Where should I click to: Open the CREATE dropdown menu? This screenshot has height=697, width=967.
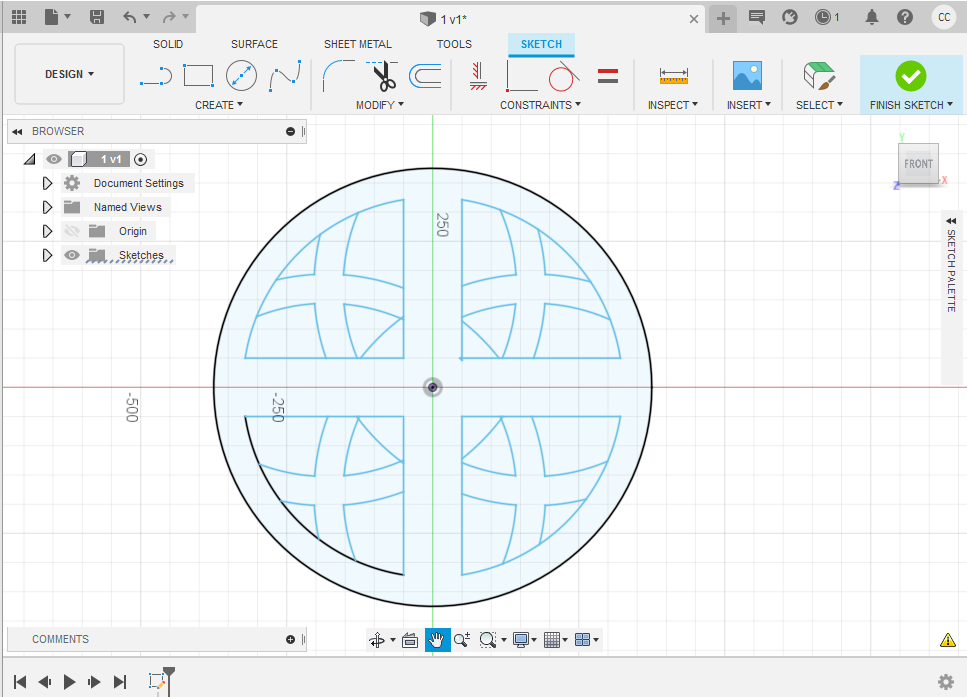(219, 105)
